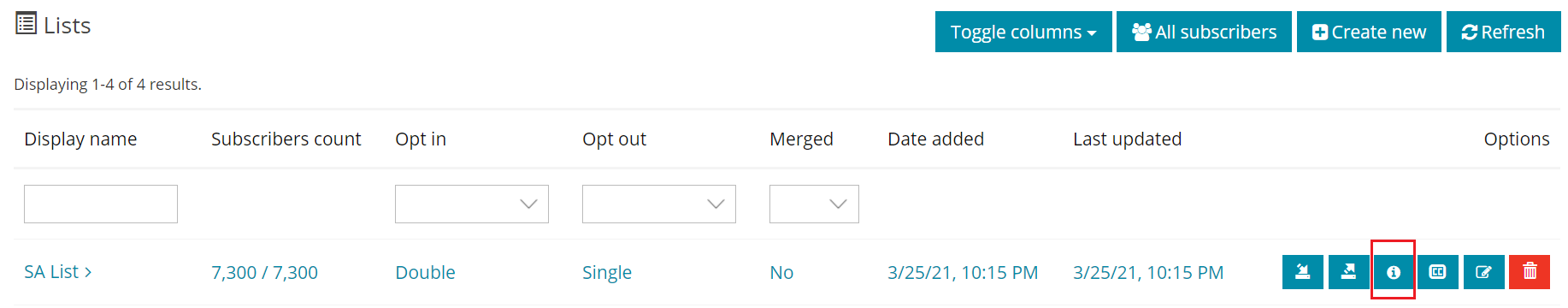Click the All subscribers button
The image size is (1568, 308).
1204,32
